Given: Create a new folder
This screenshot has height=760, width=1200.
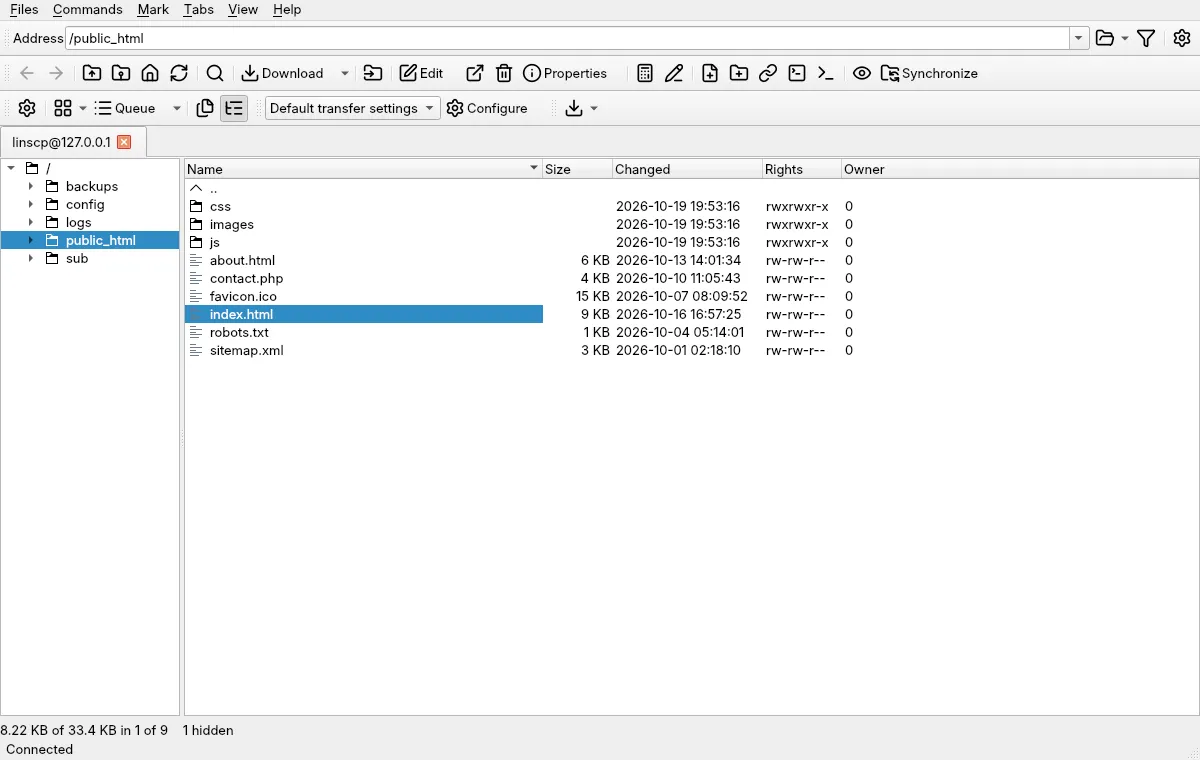Looking at the screenshot, I should pyautogui.click(x=739, y=73).
